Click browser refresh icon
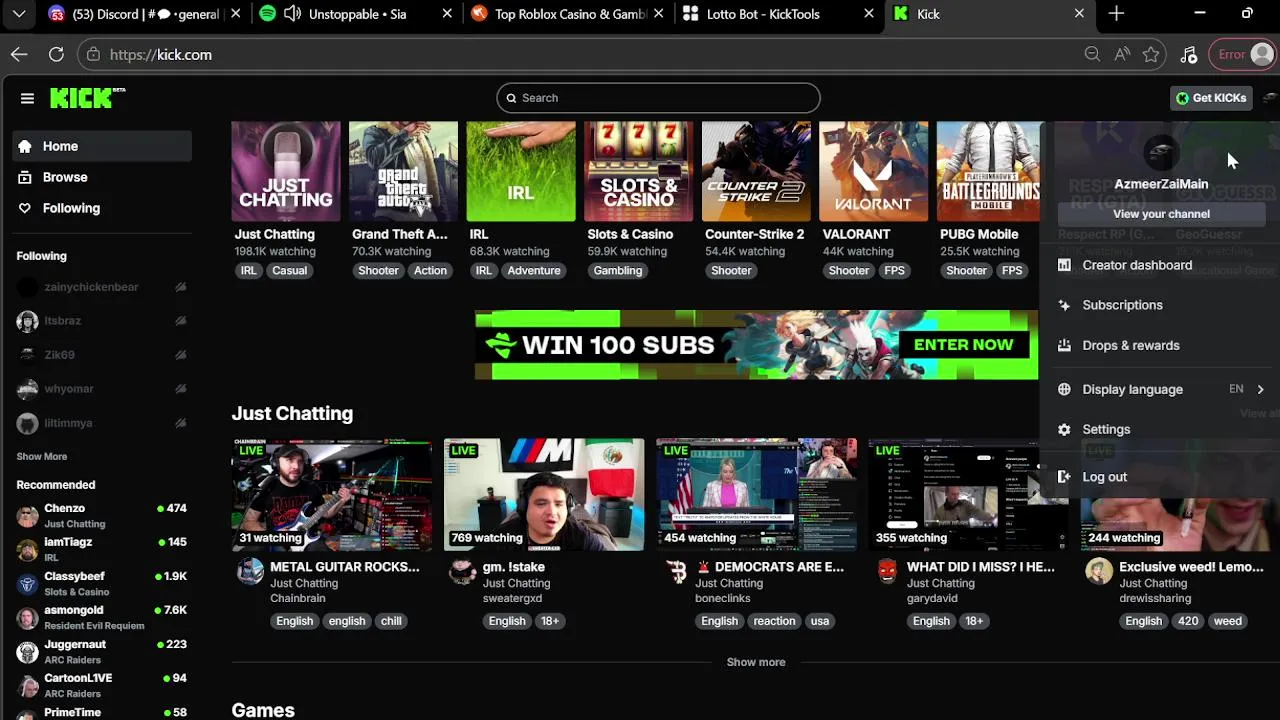The height and width of the screenshot is (720, 1280). pos(56,55)
